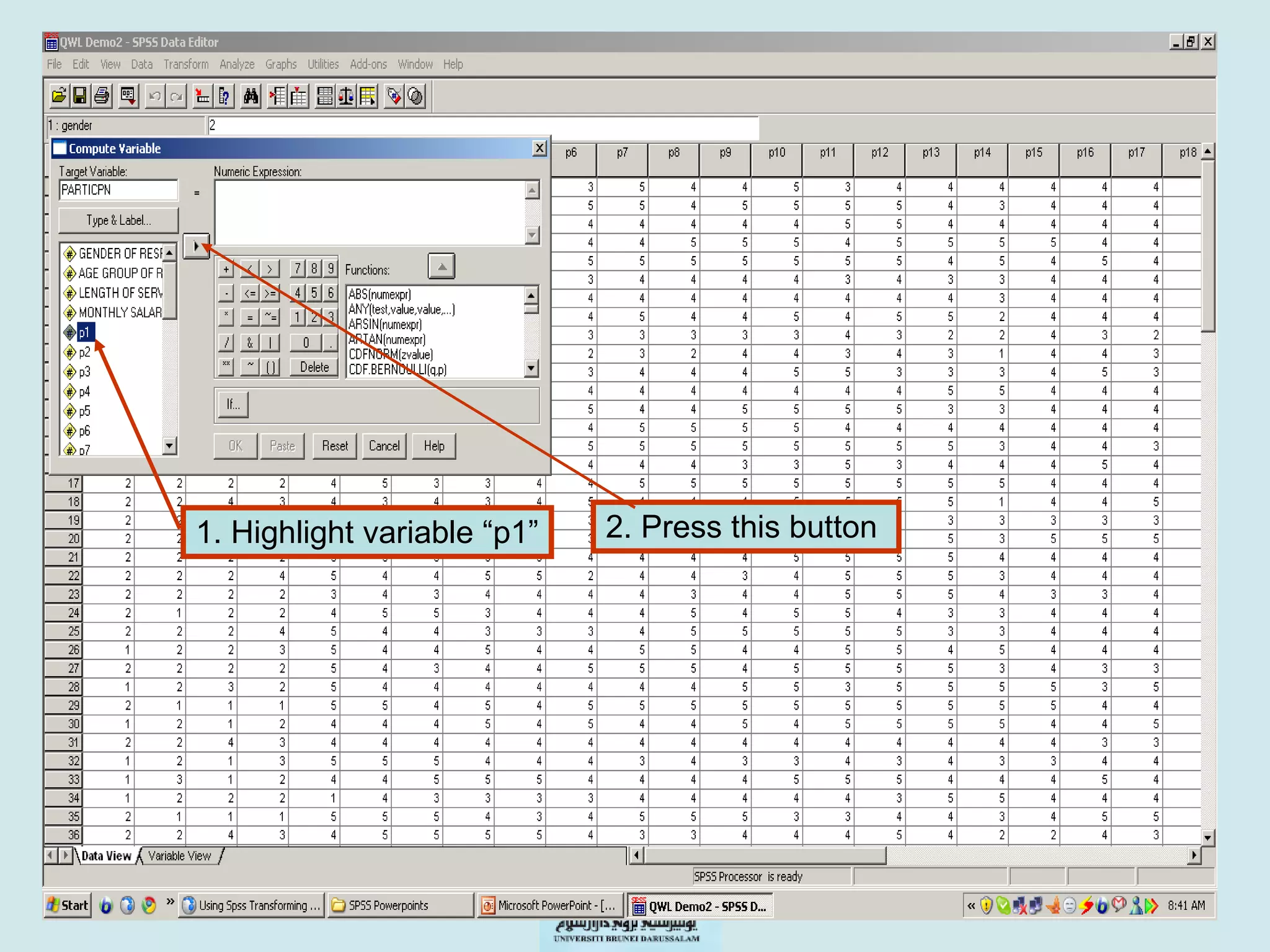Select ARSIN(numexpr) in the Functions list
The image size is (1270, 952).
pos(384,324)
